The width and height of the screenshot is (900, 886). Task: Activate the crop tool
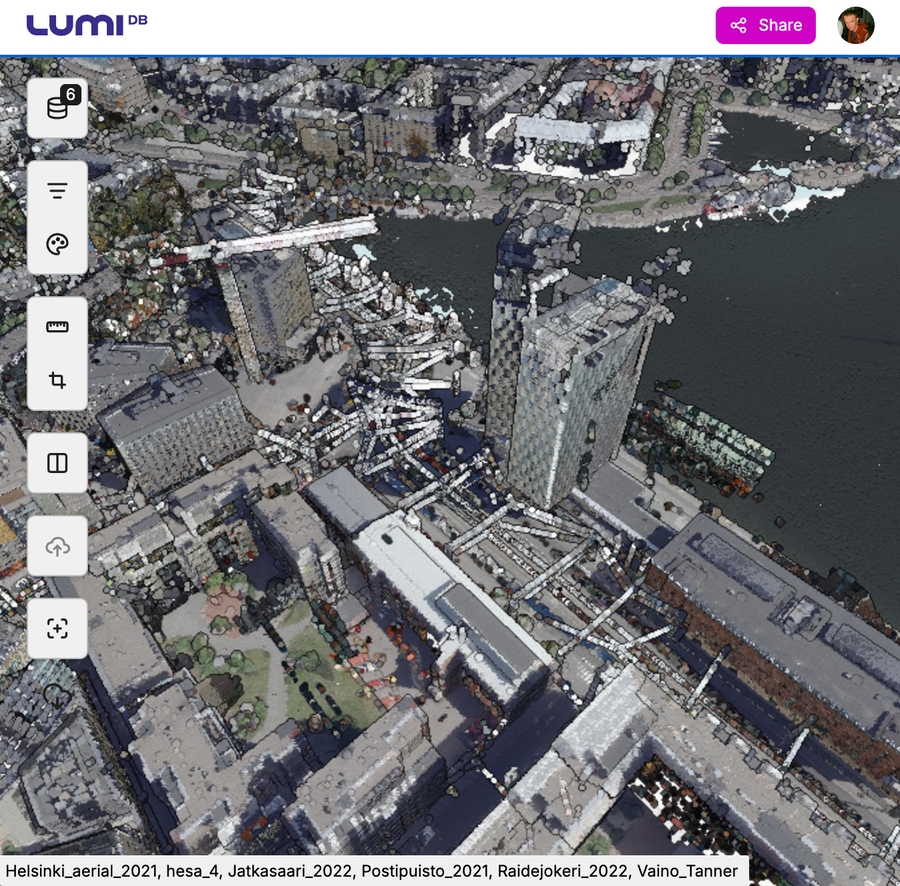click(x=57, y=381)
